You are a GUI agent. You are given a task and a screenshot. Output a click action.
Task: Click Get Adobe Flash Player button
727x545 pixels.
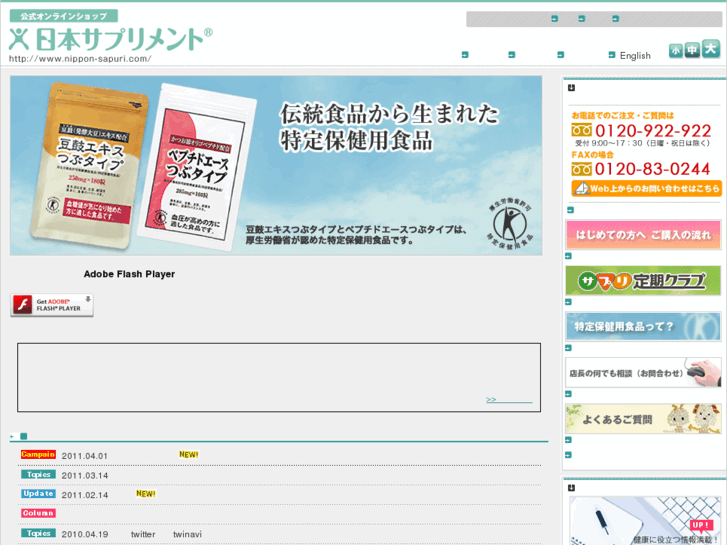52,305
